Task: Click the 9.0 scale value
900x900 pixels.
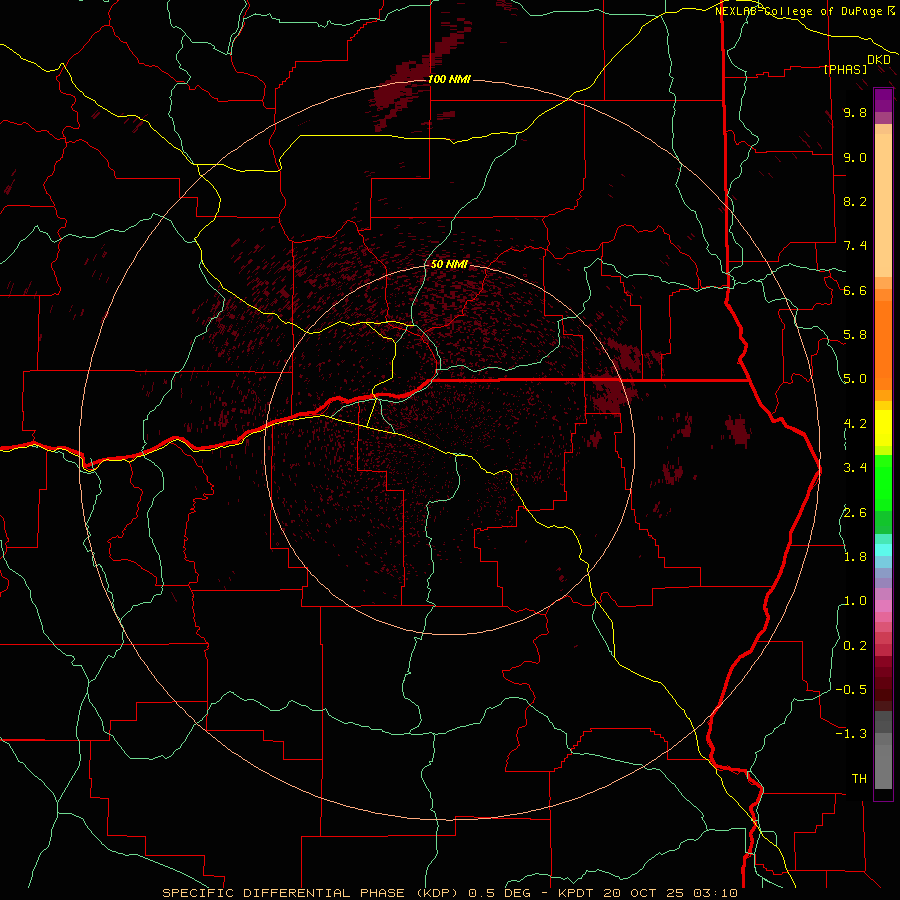Action: 855,157
